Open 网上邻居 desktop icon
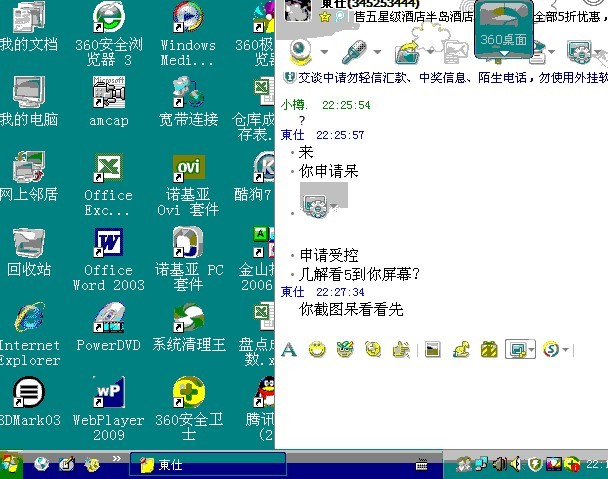 click(x=28, y=176)
